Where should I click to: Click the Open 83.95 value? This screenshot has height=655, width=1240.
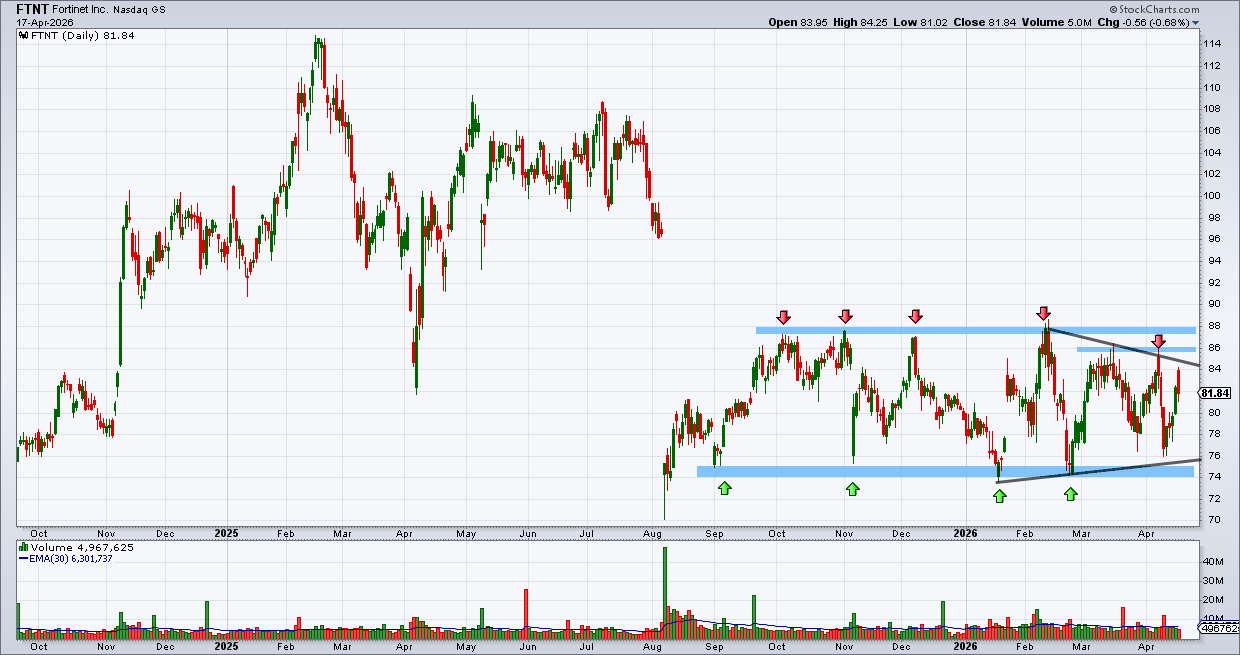(x=799, y=22)
